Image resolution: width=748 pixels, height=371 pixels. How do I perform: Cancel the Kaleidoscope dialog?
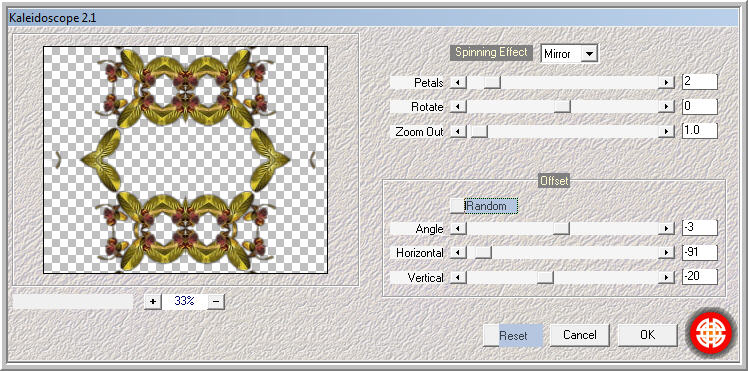pyautogui.click(x=580, y=335)
